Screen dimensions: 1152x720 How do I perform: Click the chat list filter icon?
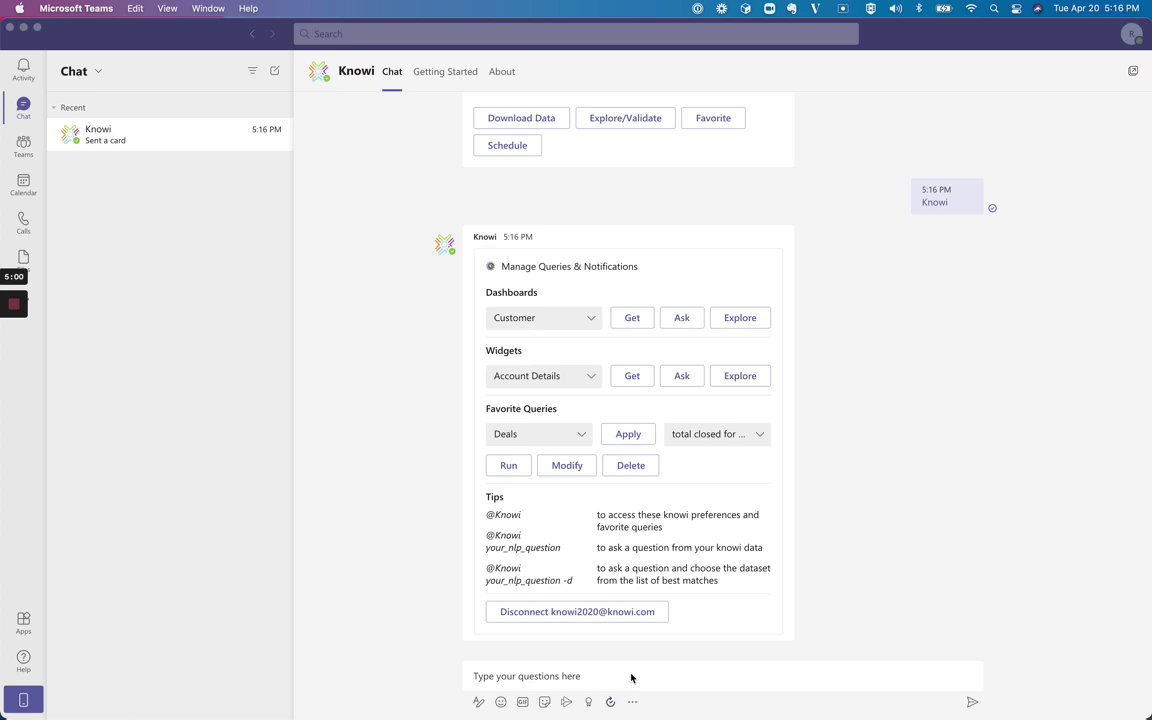tap(252, 71)
